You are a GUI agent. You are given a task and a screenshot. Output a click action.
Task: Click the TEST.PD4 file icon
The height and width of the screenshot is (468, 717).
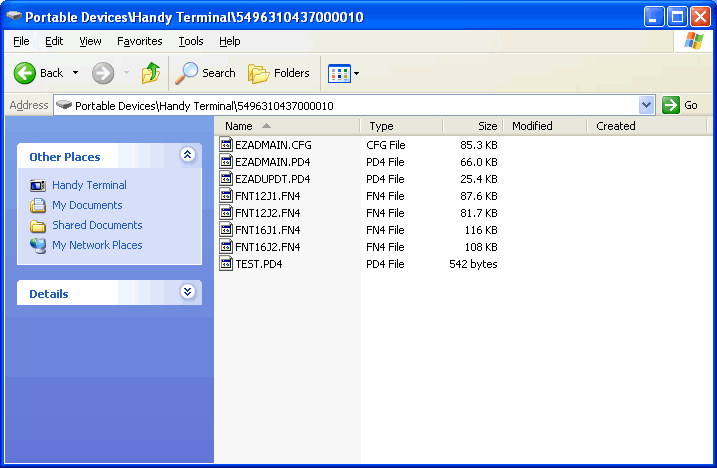pyautogui.click(x=226, y=264)
